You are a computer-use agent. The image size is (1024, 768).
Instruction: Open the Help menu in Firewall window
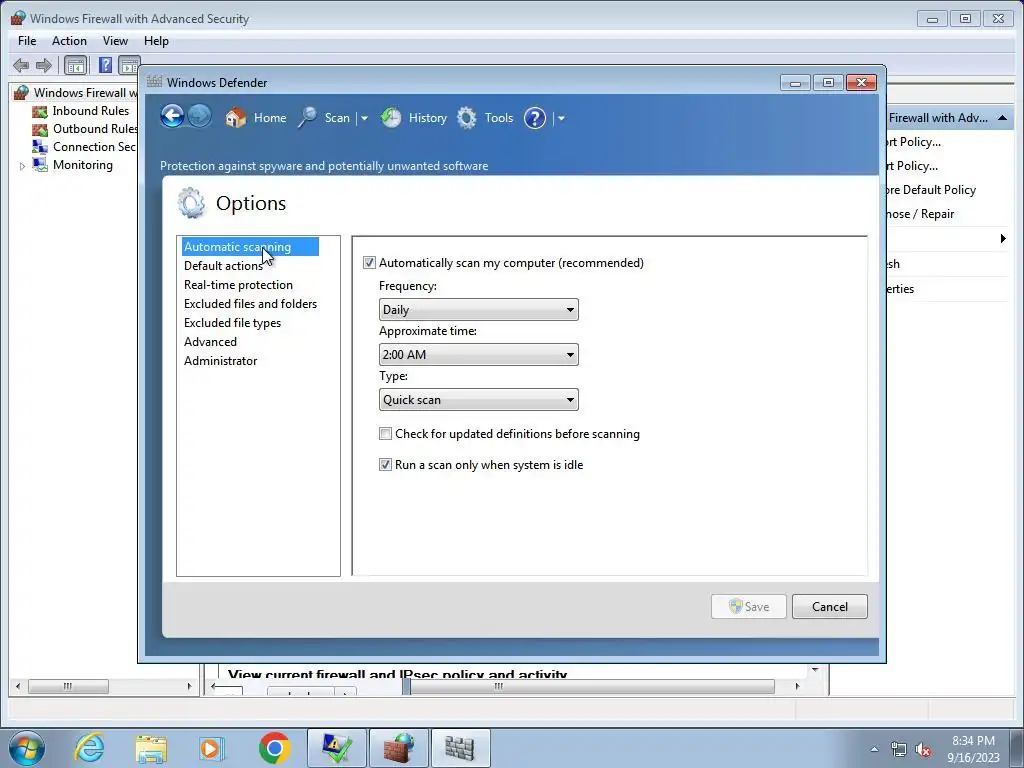pos(156,40)
